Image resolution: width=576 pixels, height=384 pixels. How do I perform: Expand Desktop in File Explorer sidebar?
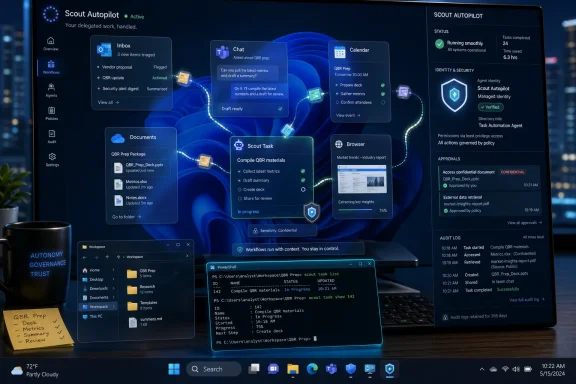(114, 279)
